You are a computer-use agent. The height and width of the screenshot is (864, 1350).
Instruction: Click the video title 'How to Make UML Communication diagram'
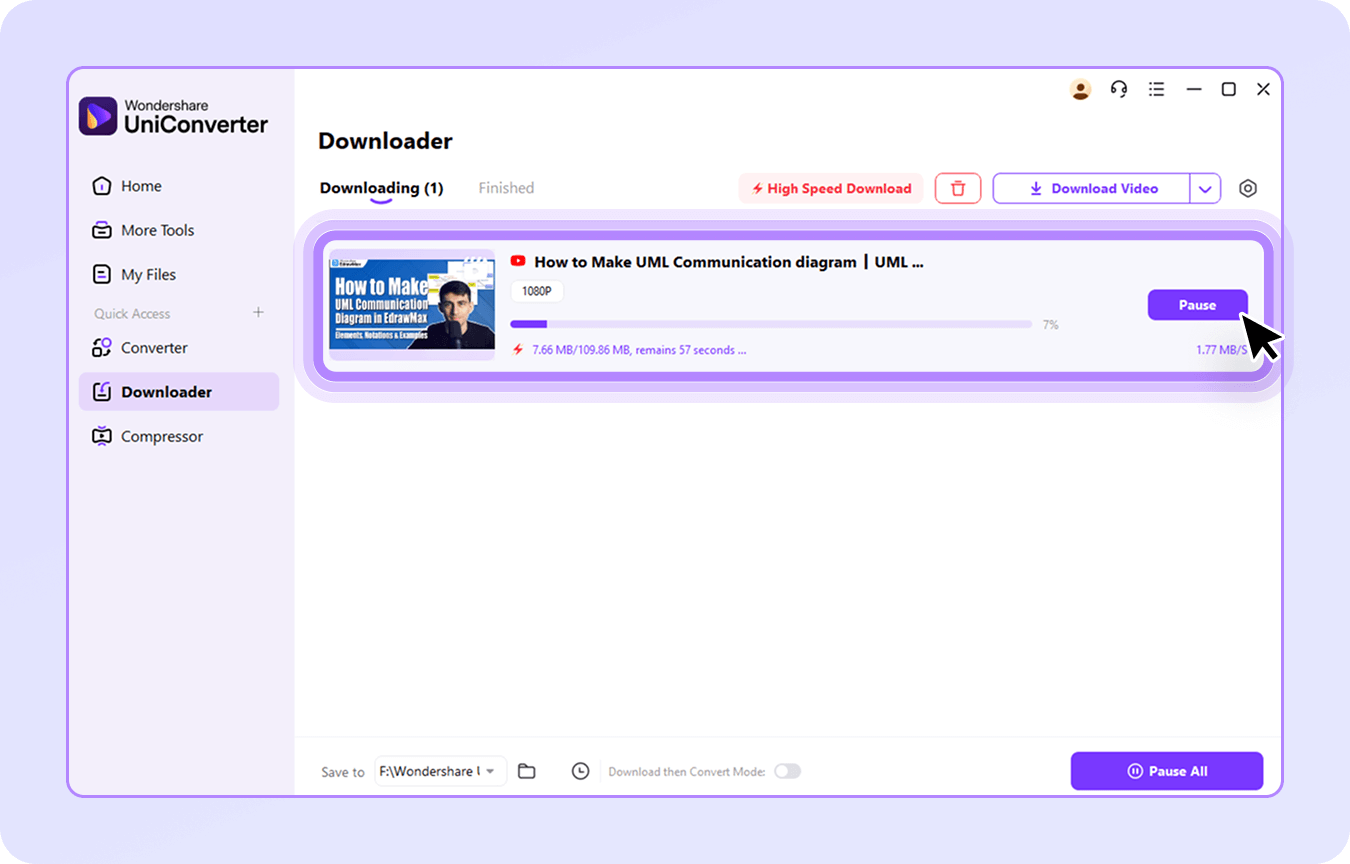729,262
